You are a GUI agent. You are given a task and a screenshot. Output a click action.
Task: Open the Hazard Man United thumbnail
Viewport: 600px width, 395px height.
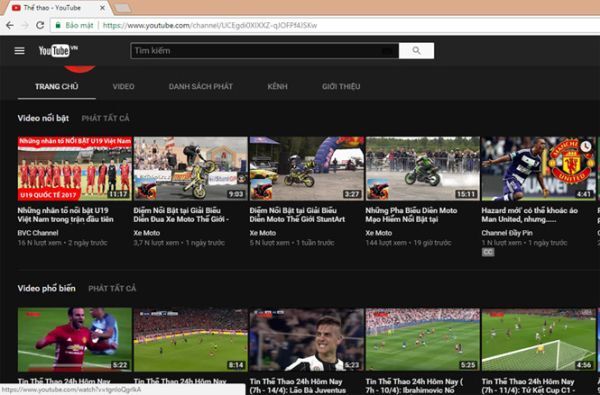pos(538,168)
